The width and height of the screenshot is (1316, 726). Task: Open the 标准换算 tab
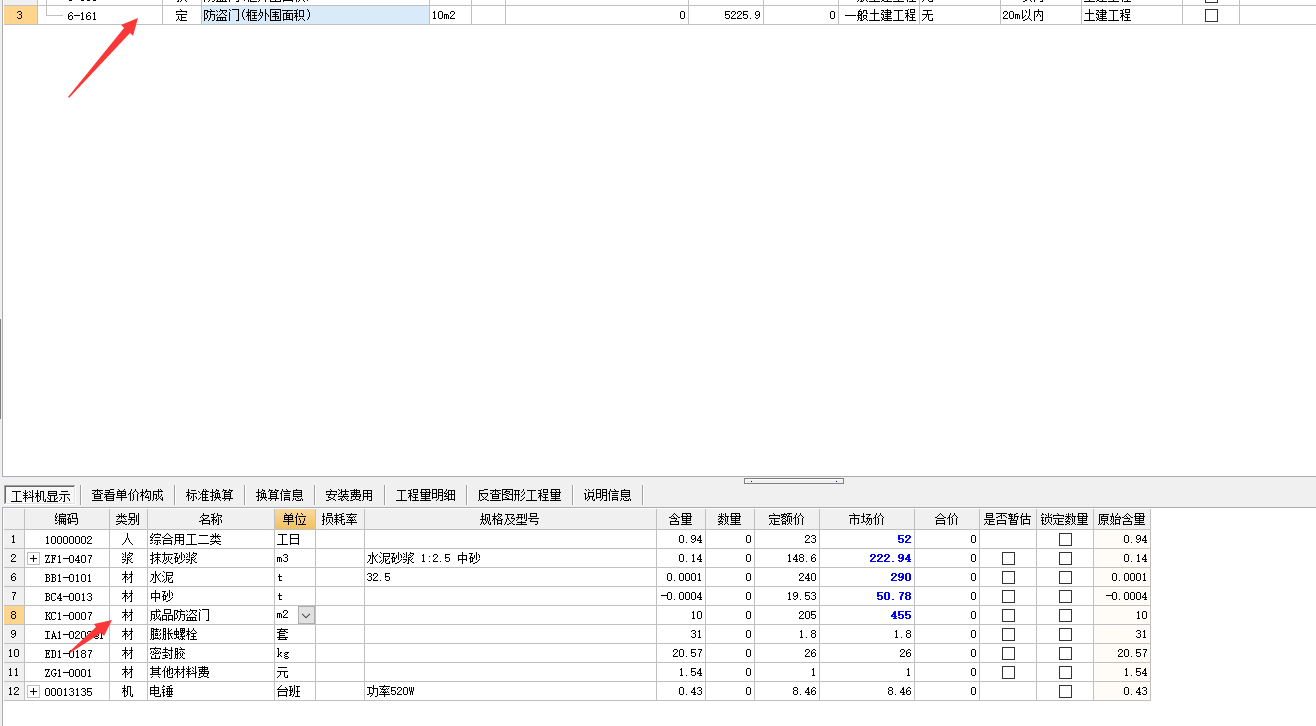click(x=209, y=495)
